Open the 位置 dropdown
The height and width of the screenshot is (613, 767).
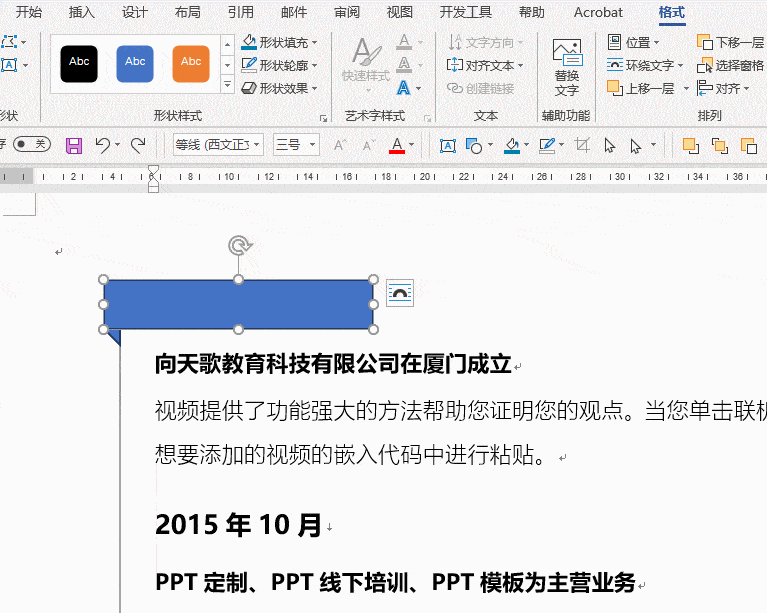633,43
